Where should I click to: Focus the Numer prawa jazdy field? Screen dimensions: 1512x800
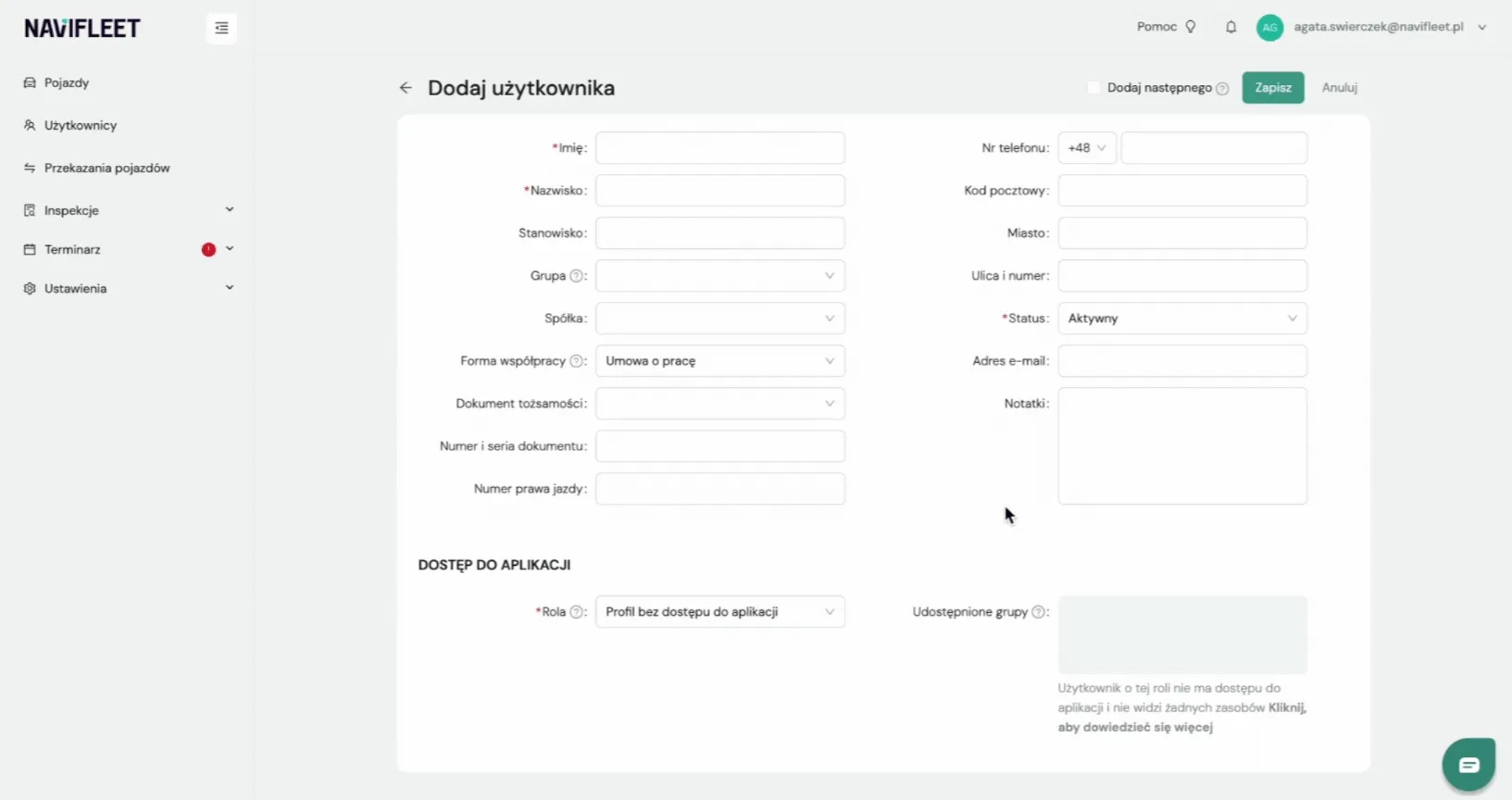click(x=720, y=489)
